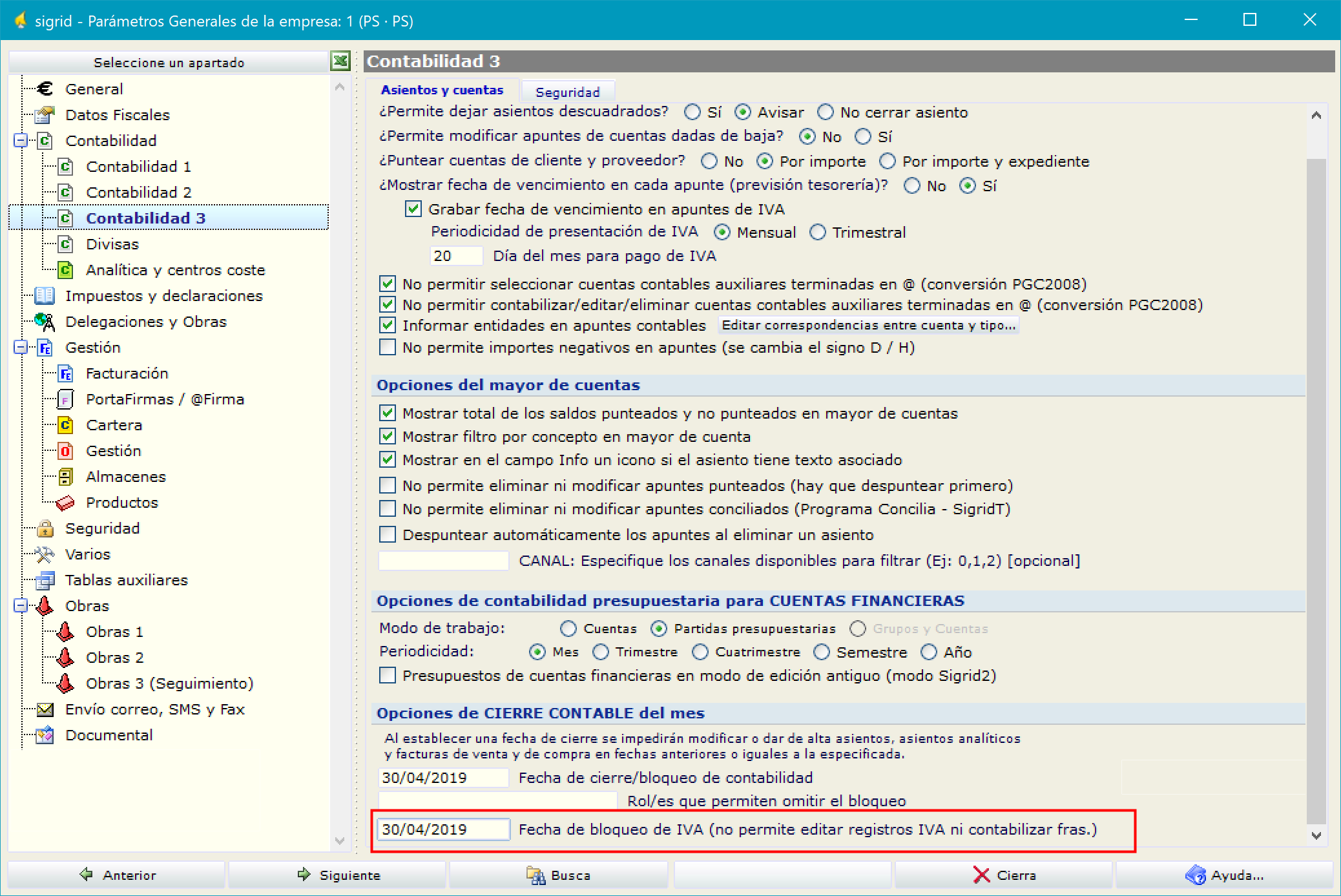
Task: Open the Varios tools icon
Action: [45, 554]
